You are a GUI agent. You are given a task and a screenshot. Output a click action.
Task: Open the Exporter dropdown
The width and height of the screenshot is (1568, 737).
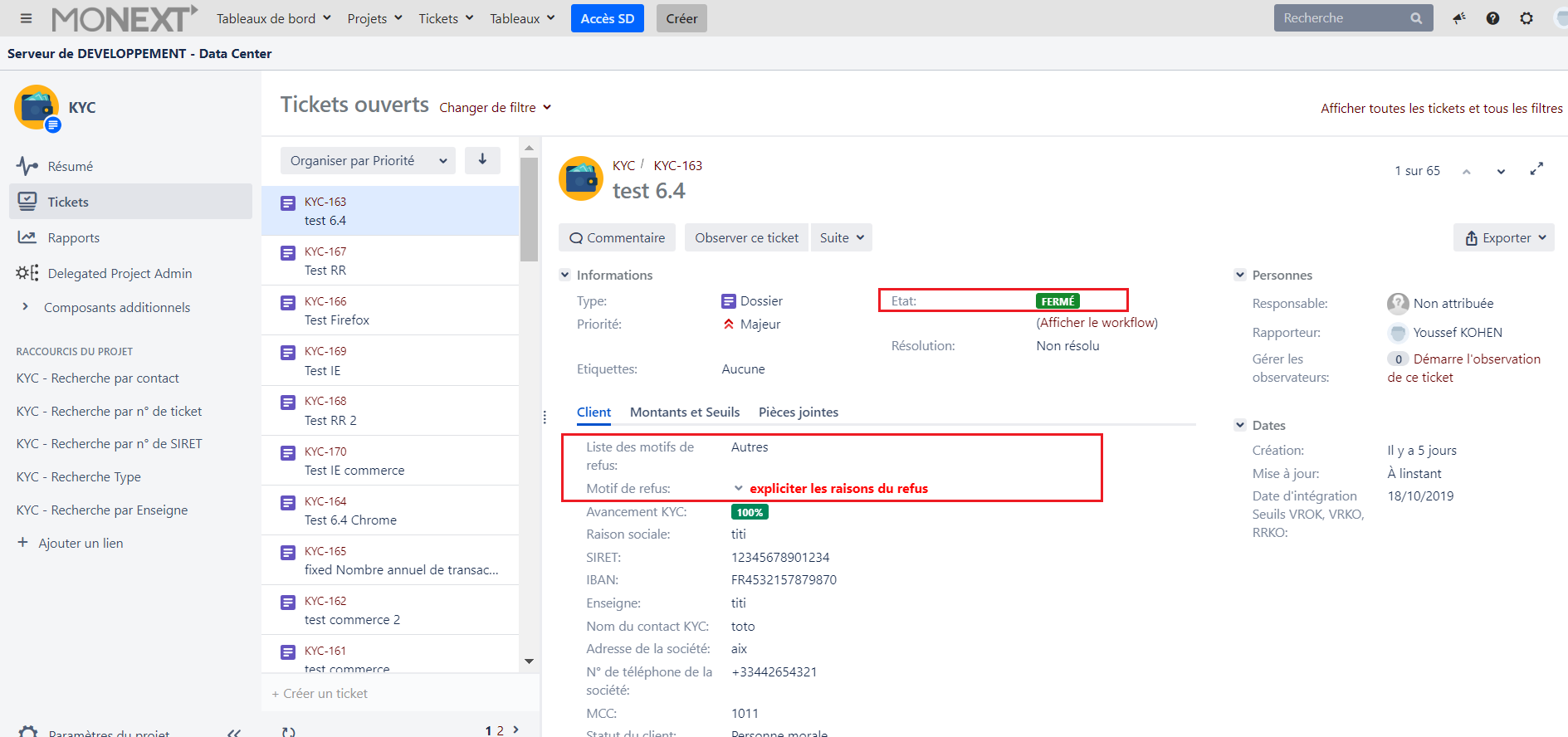1504,237
